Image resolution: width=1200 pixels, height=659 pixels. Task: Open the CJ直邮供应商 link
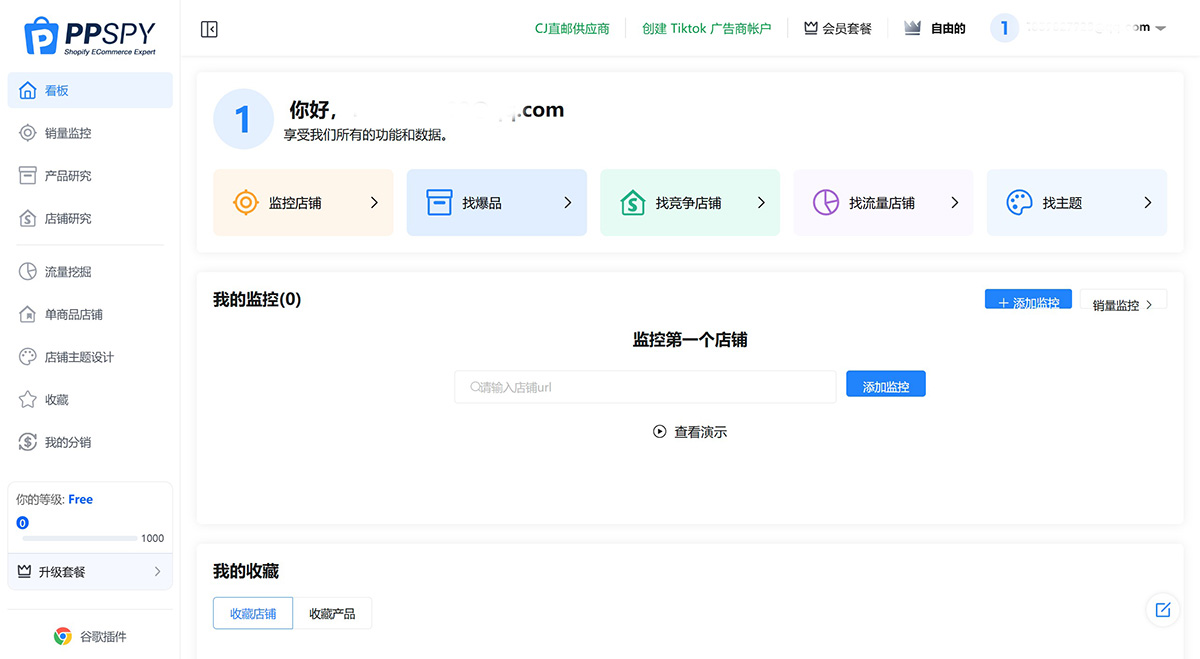point(572,29)
